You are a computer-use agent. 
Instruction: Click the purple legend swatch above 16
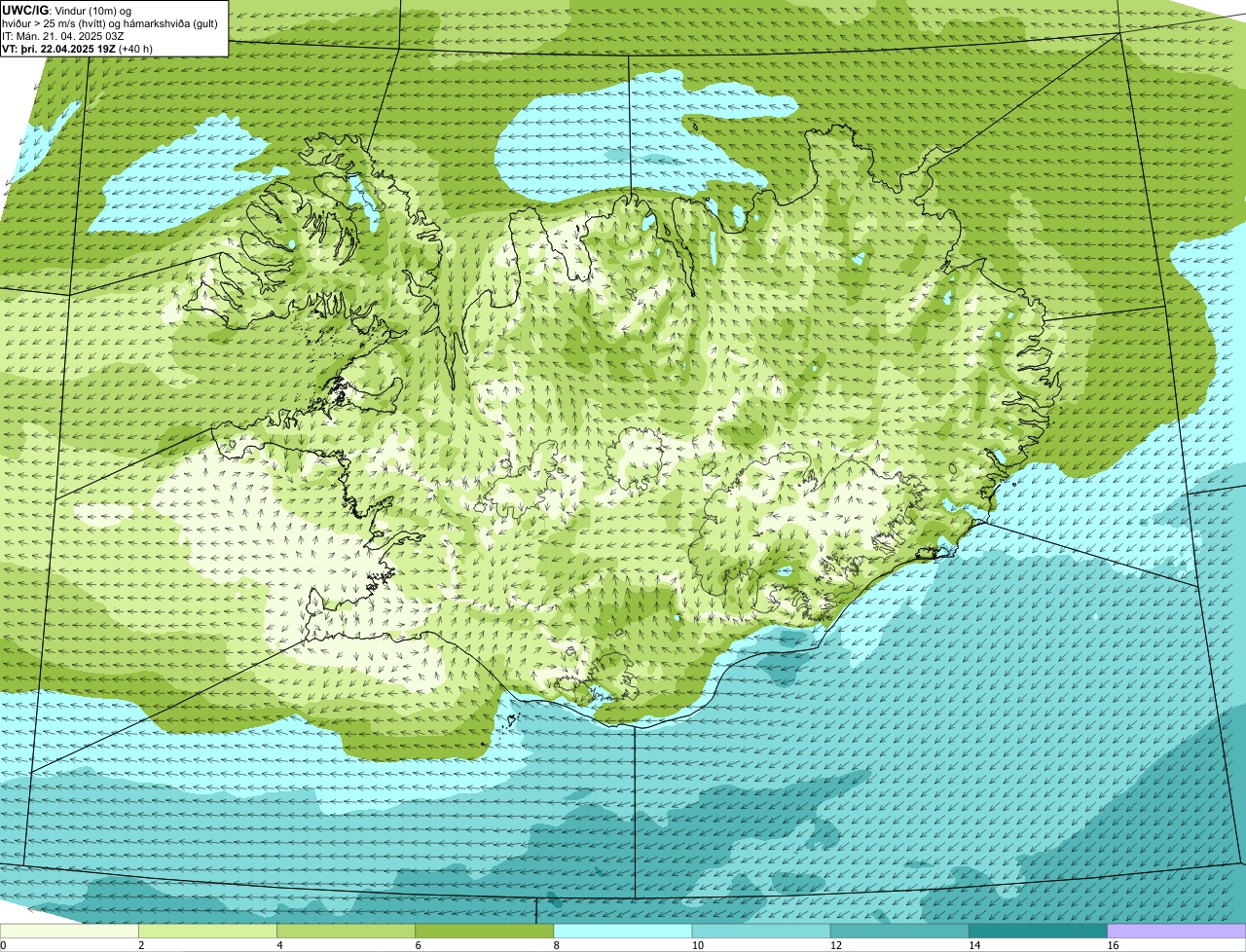click(1177, 931)
